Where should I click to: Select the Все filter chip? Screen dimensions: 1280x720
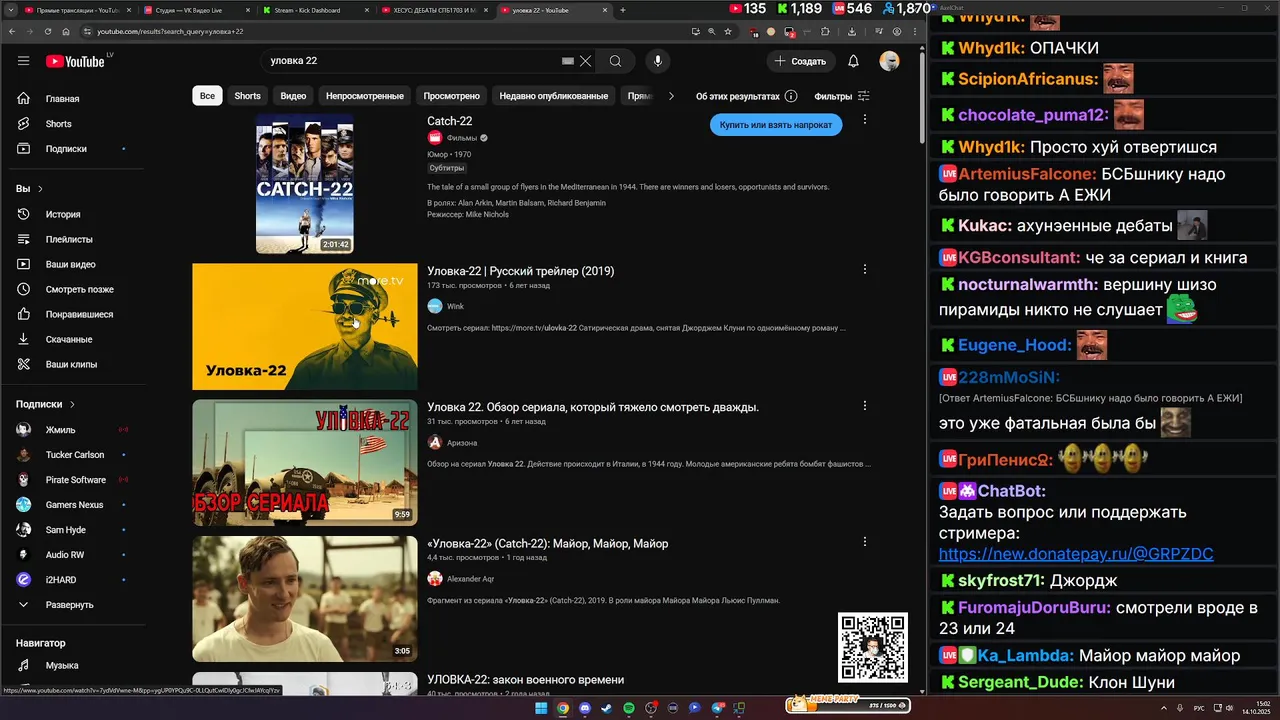click(x=207, y=96)
